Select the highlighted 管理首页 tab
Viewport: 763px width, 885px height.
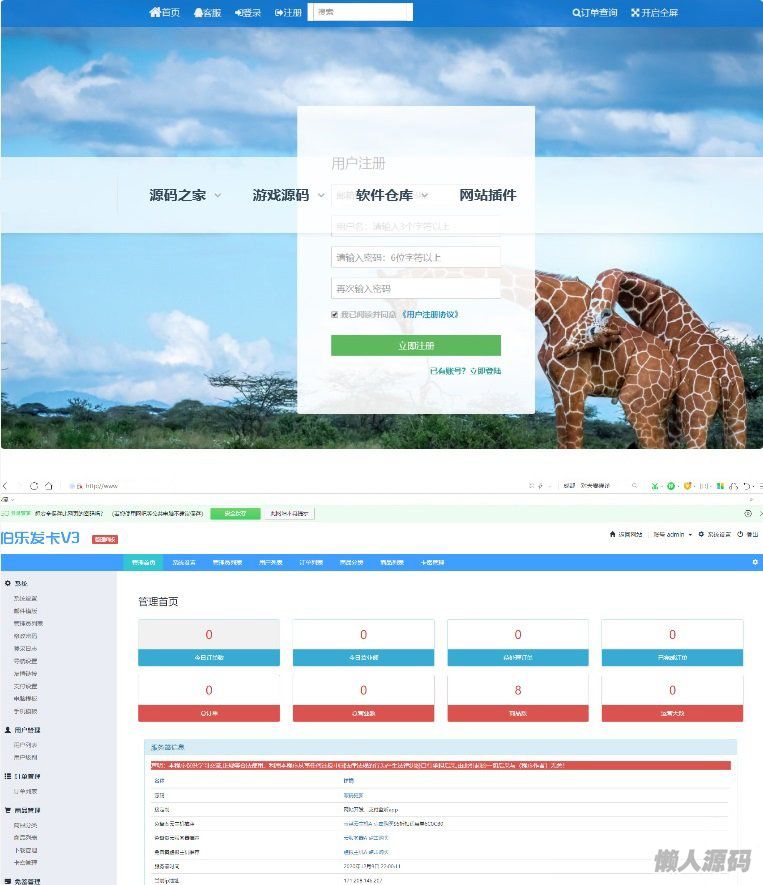coord(143,563)
